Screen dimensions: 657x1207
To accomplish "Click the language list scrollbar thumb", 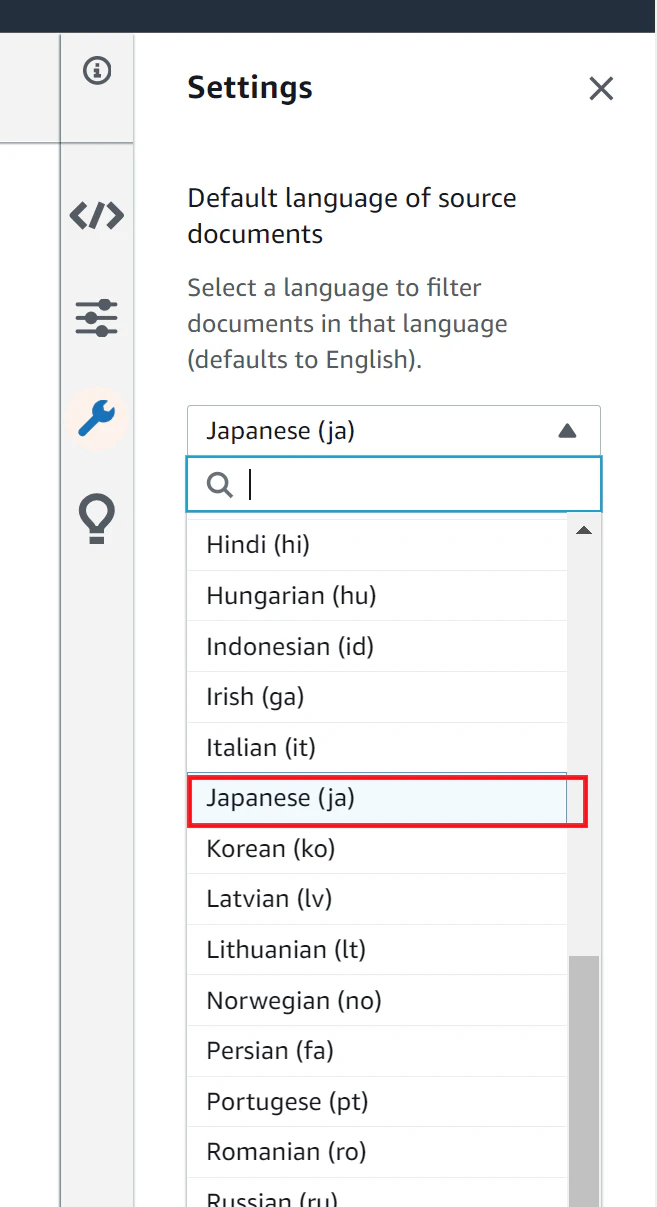I will [584, 1081].
